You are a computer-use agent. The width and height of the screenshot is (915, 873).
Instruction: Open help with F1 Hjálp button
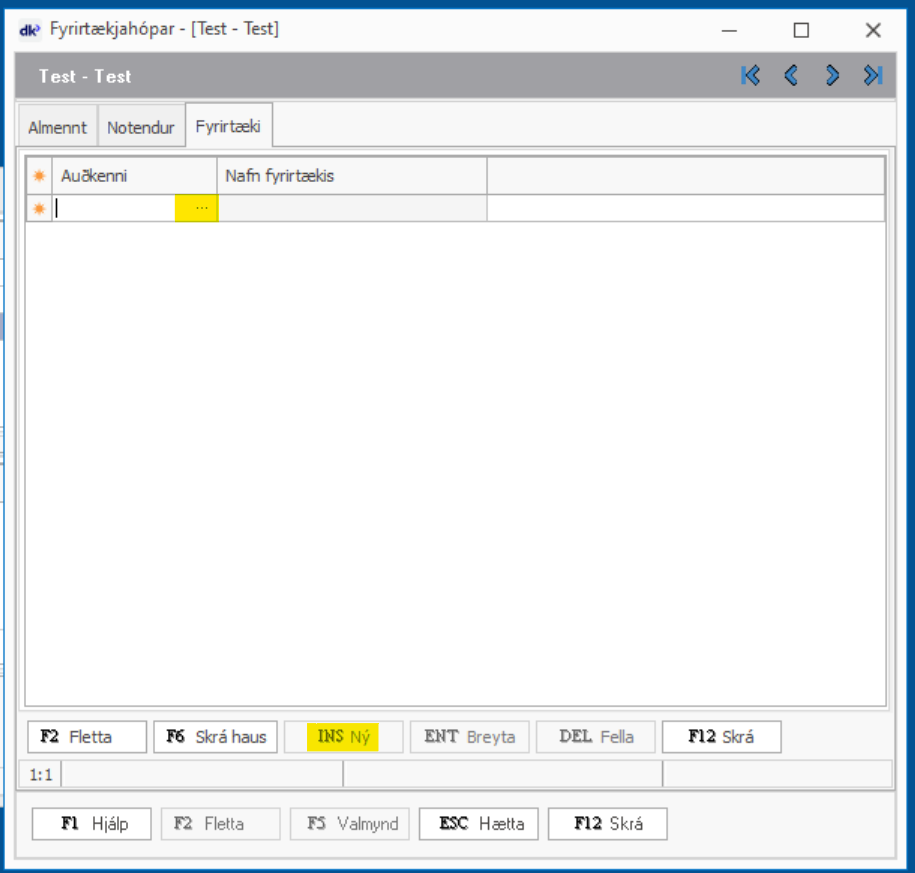click(x=92, y=824)
